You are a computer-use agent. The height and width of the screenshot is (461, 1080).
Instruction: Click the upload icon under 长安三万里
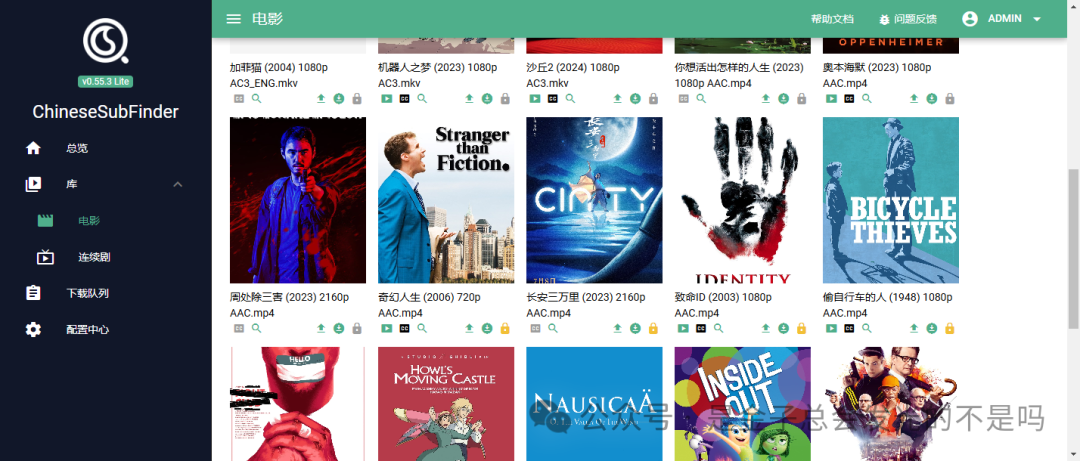point(618,328)
